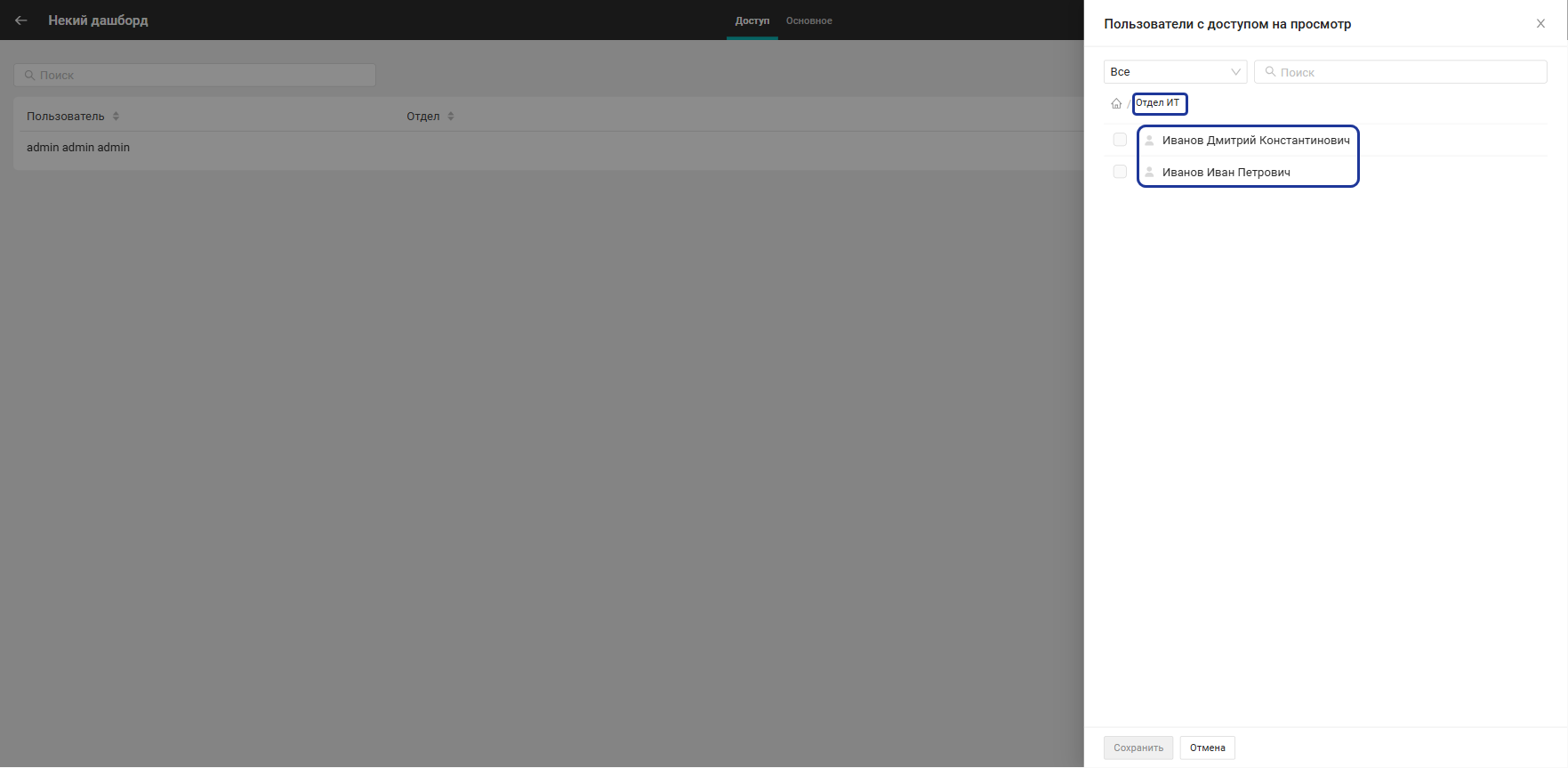Viewport: 1568px width, 768px height.
Task: Select the admin admin admin row
Action: (78, 148)
